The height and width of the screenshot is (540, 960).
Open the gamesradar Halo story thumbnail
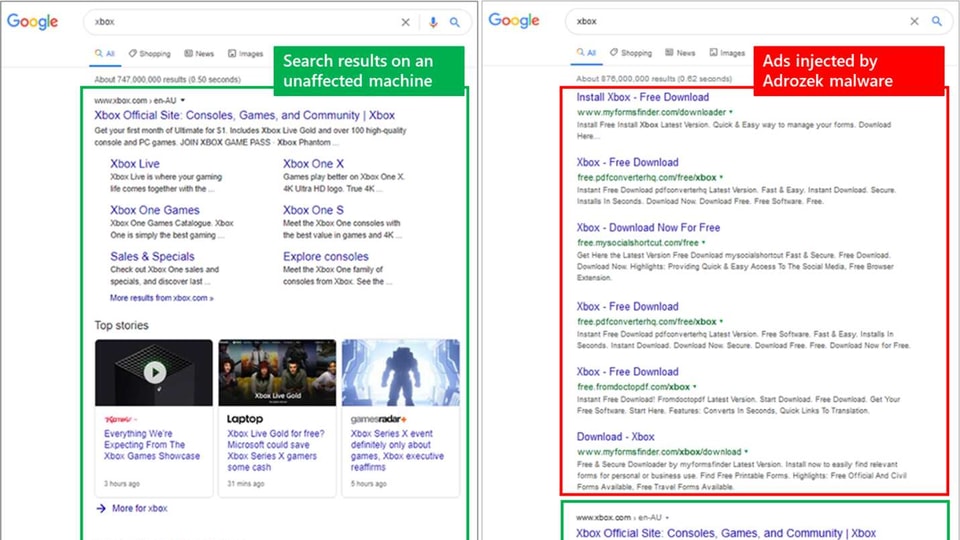tap(400, 372)
